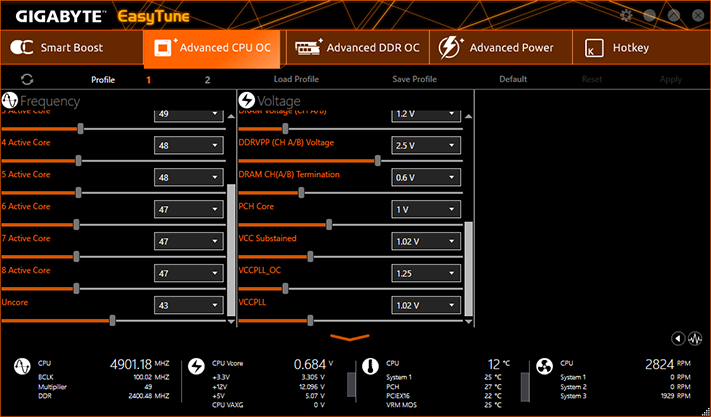Click the Uncore slider handle
This screenshot has width=711, height=417.
[112, 320]
